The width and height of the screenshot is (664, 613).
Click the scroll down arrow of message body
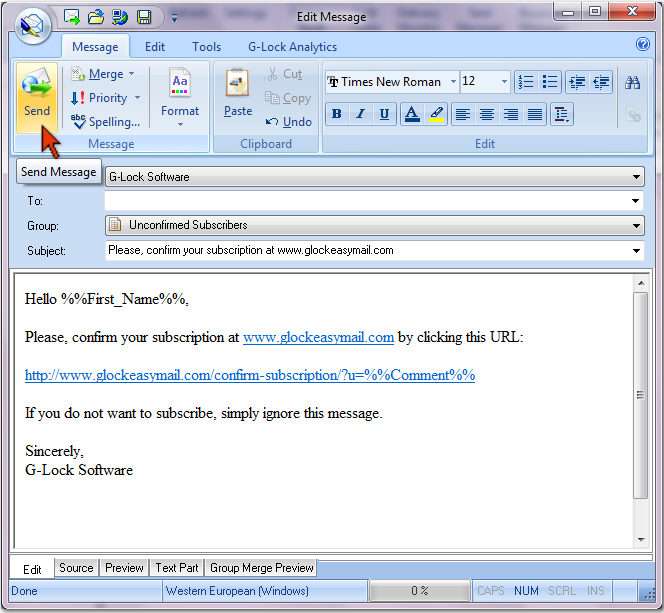click(x=641, y=539)
